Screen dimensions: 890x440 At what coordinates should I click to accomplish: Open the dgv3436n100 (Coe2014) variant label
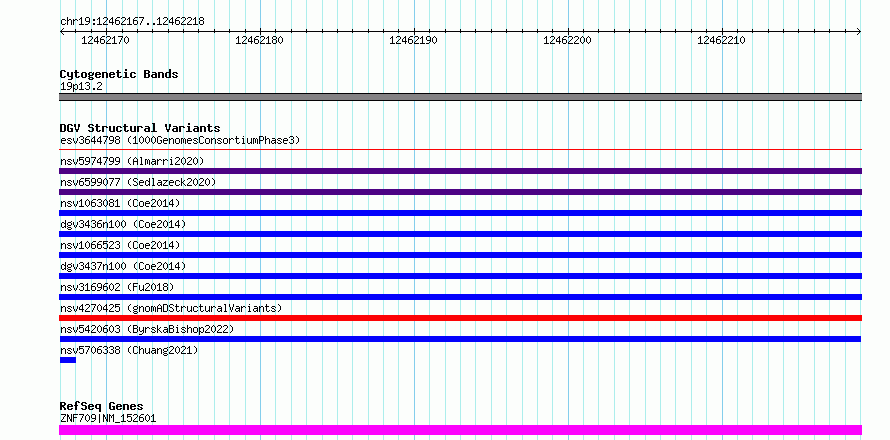point(123,224)
